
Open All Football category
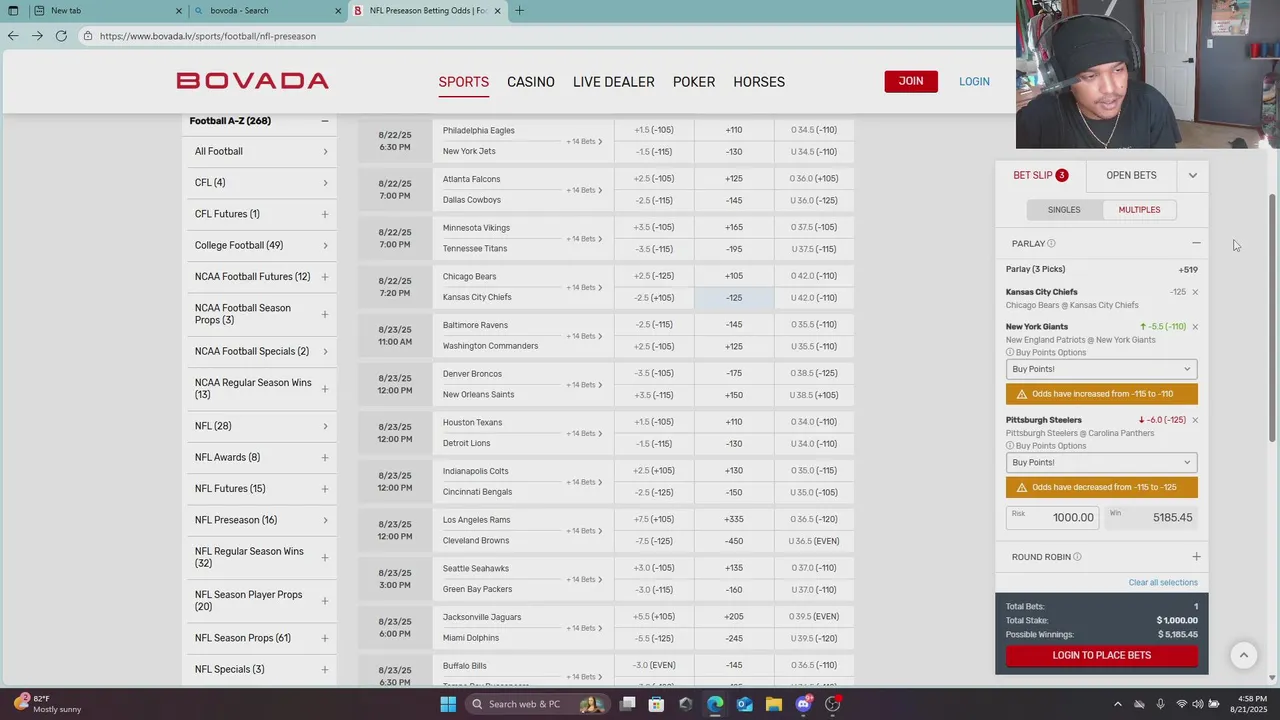pyautogui.click(x=261, y=152)
